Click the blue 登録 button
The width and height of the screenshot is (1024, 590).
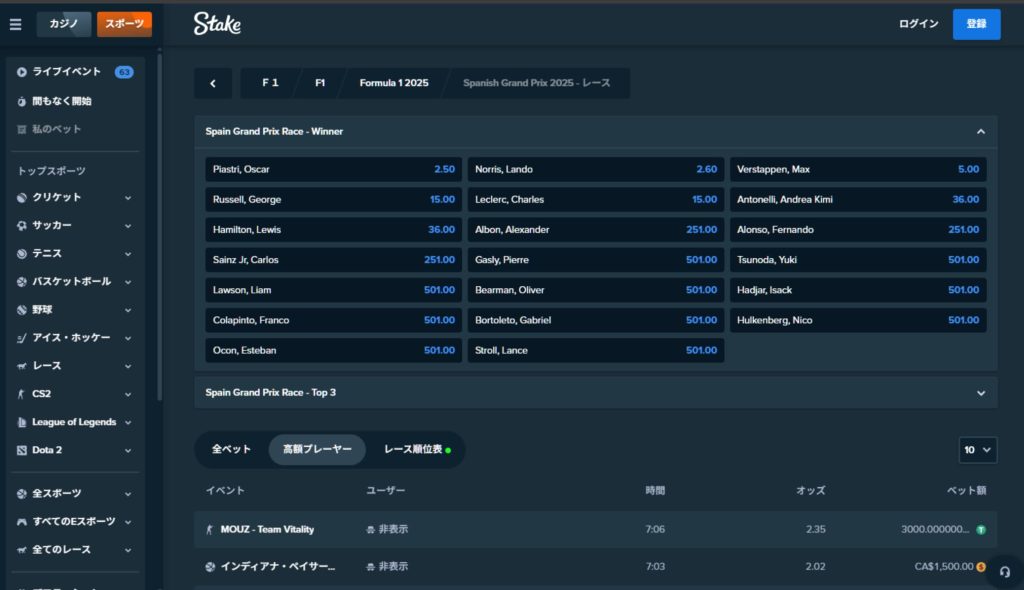coord(976,24)
